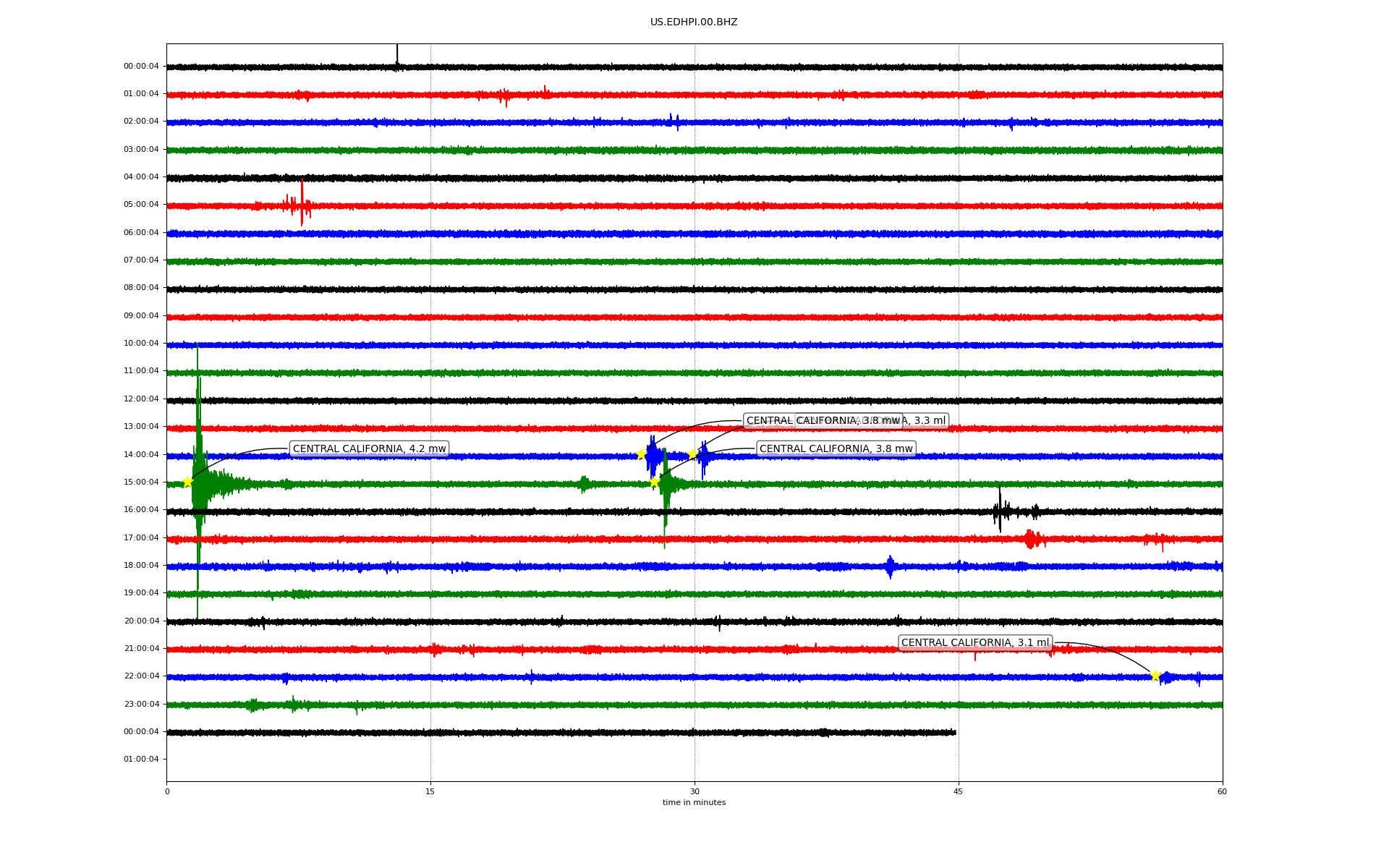Click the first yellow star on the 14:00:04 trace

641,454
